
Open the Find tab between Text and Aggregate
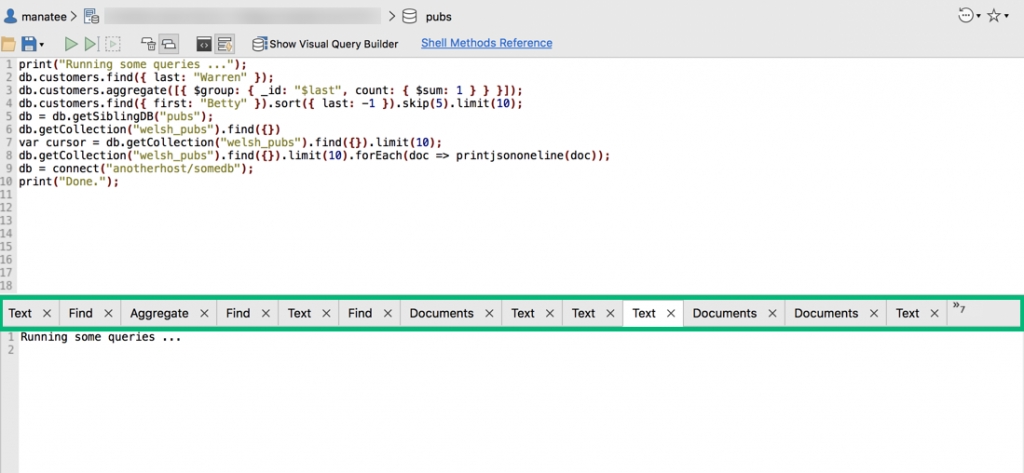click(x=80, y=314)
